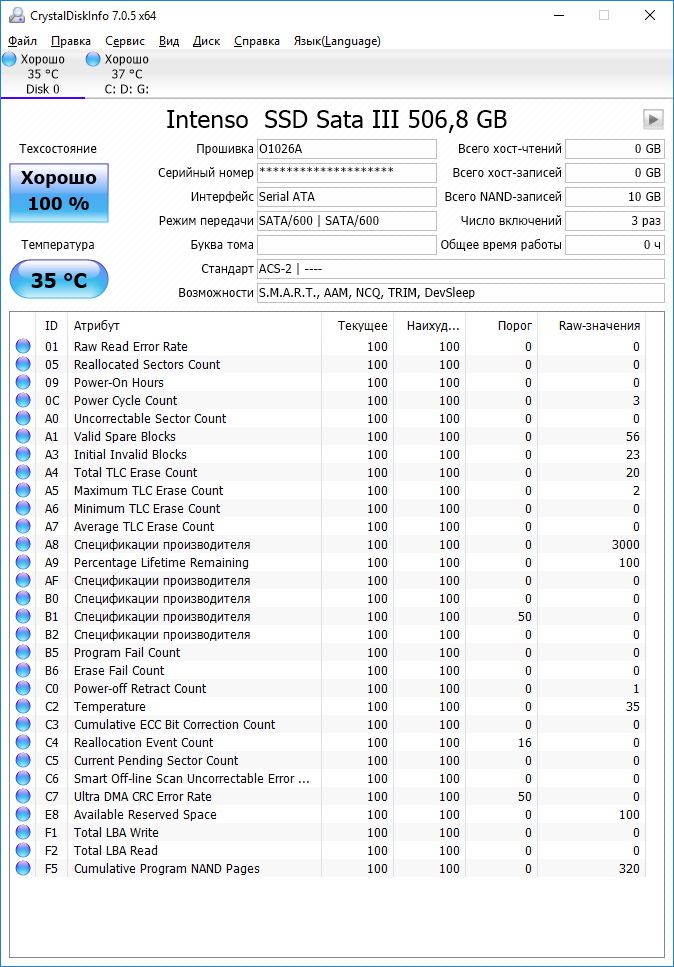674x967 pixels.
Task: Select Cumulative ECC Bit Correction Count text
Action: (175, 725)
